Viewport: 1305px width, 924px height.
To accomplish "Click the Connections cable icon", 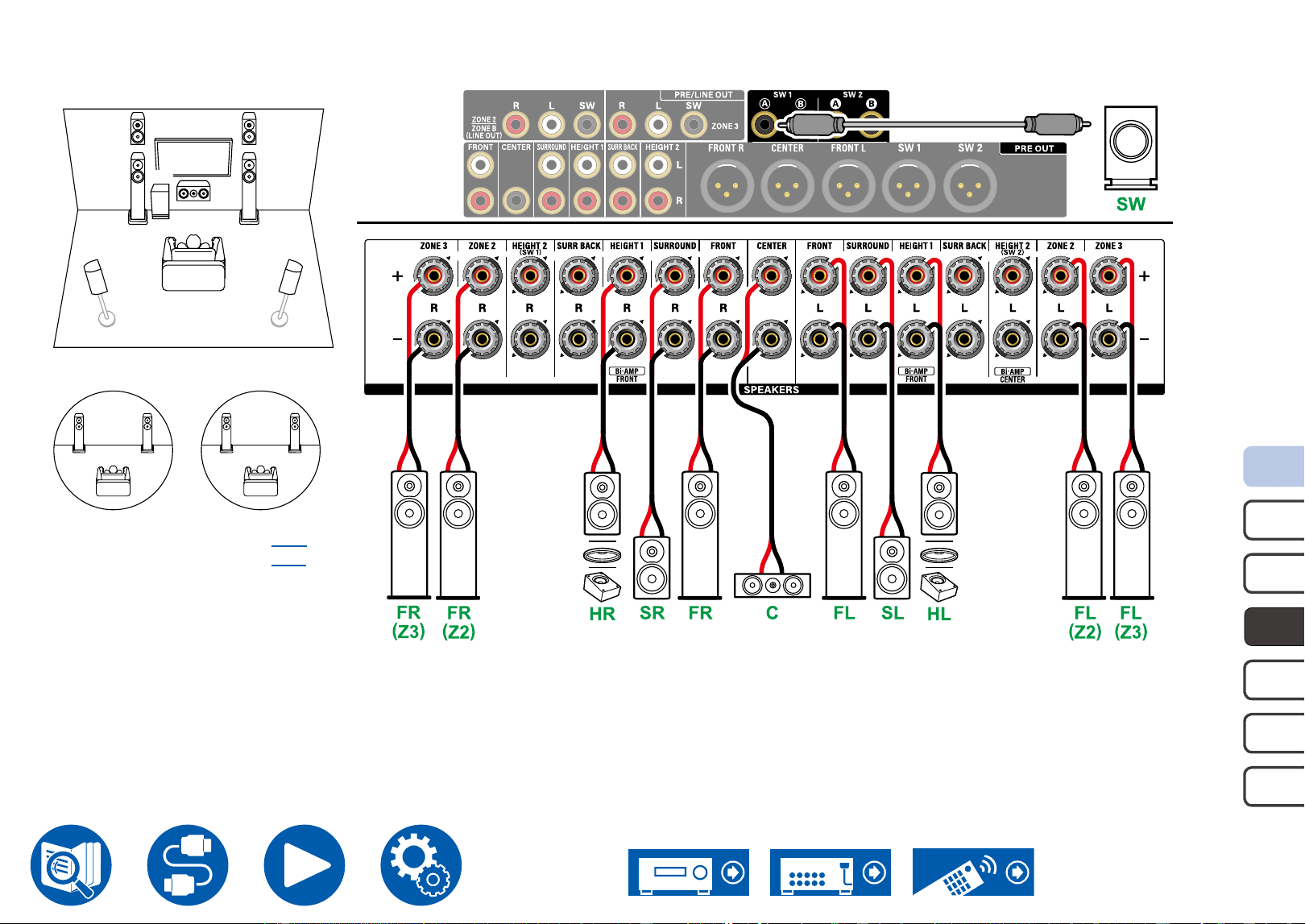I will [x=188, y=865].
